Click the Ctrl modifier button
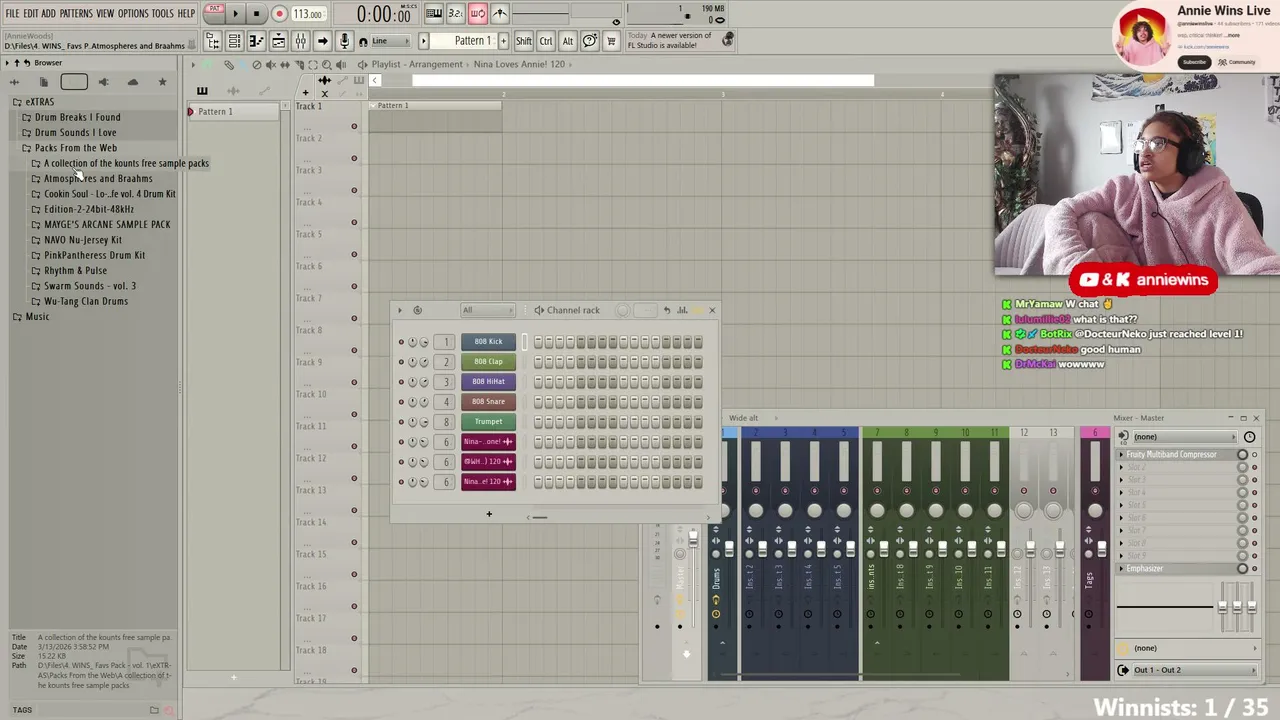This screenshot has width=1280, height=720. (x=546, y=41)
